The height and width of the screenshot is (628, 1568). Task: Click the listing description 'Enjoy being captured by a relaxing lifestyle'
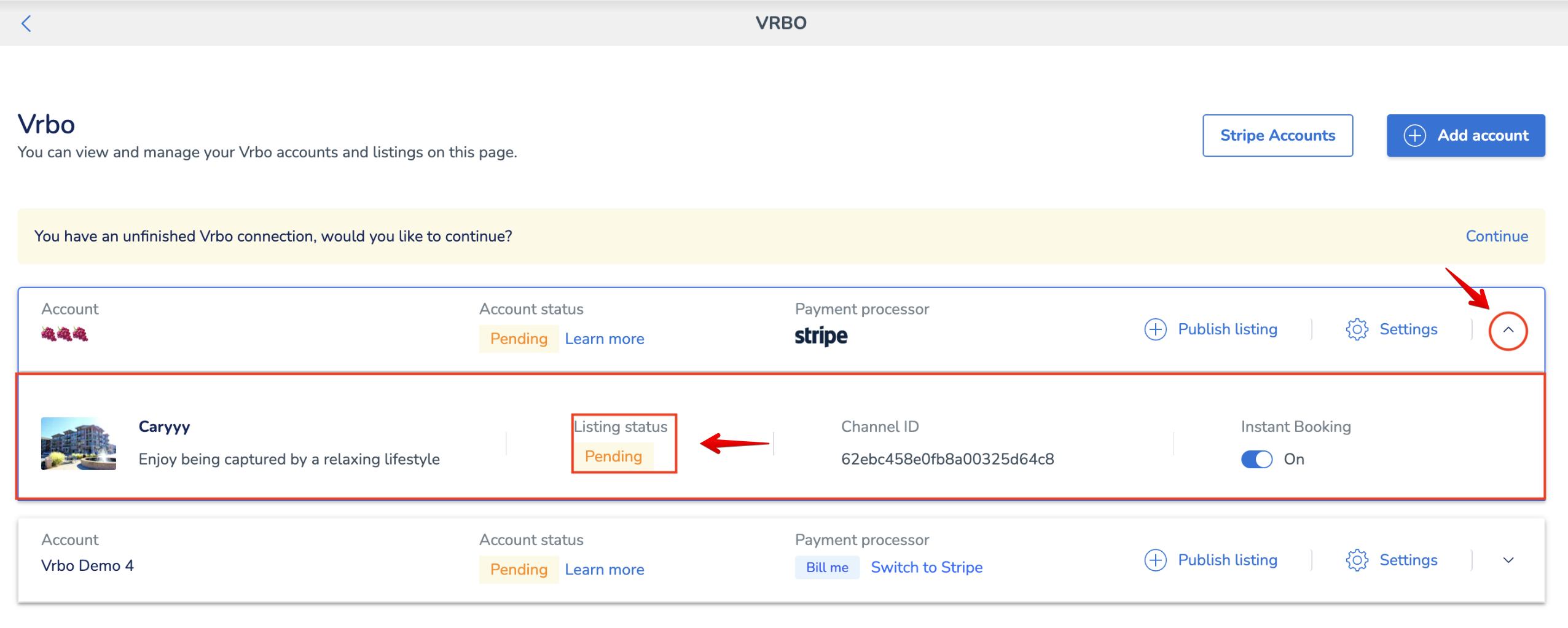pyautogui.click(x=289, y=459)
